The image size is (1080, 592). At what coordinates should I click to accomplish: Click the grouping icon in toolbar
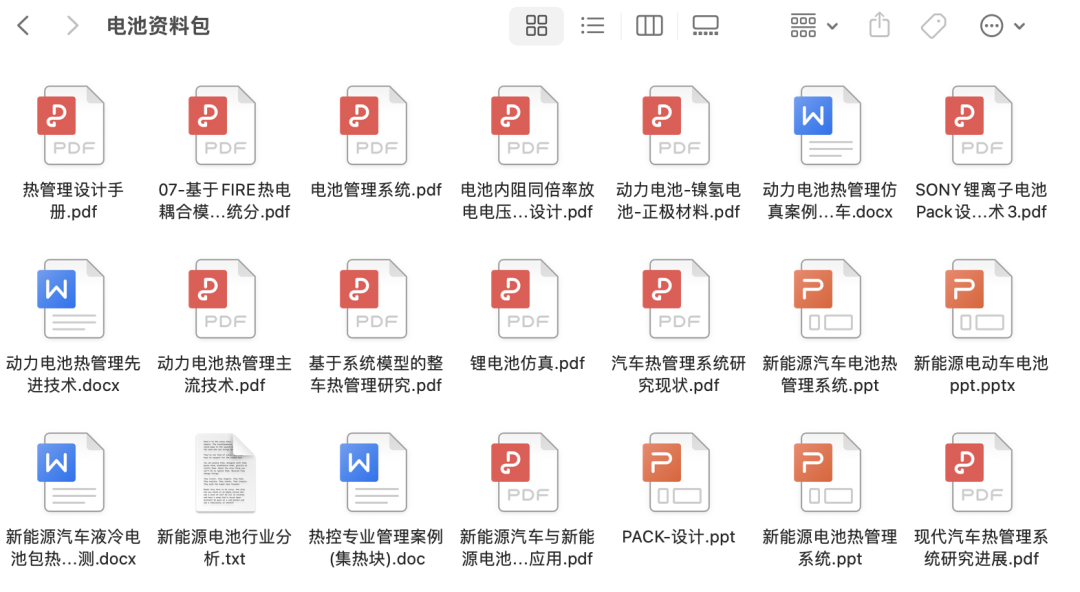pyautogui.click(x=803, y=25)
